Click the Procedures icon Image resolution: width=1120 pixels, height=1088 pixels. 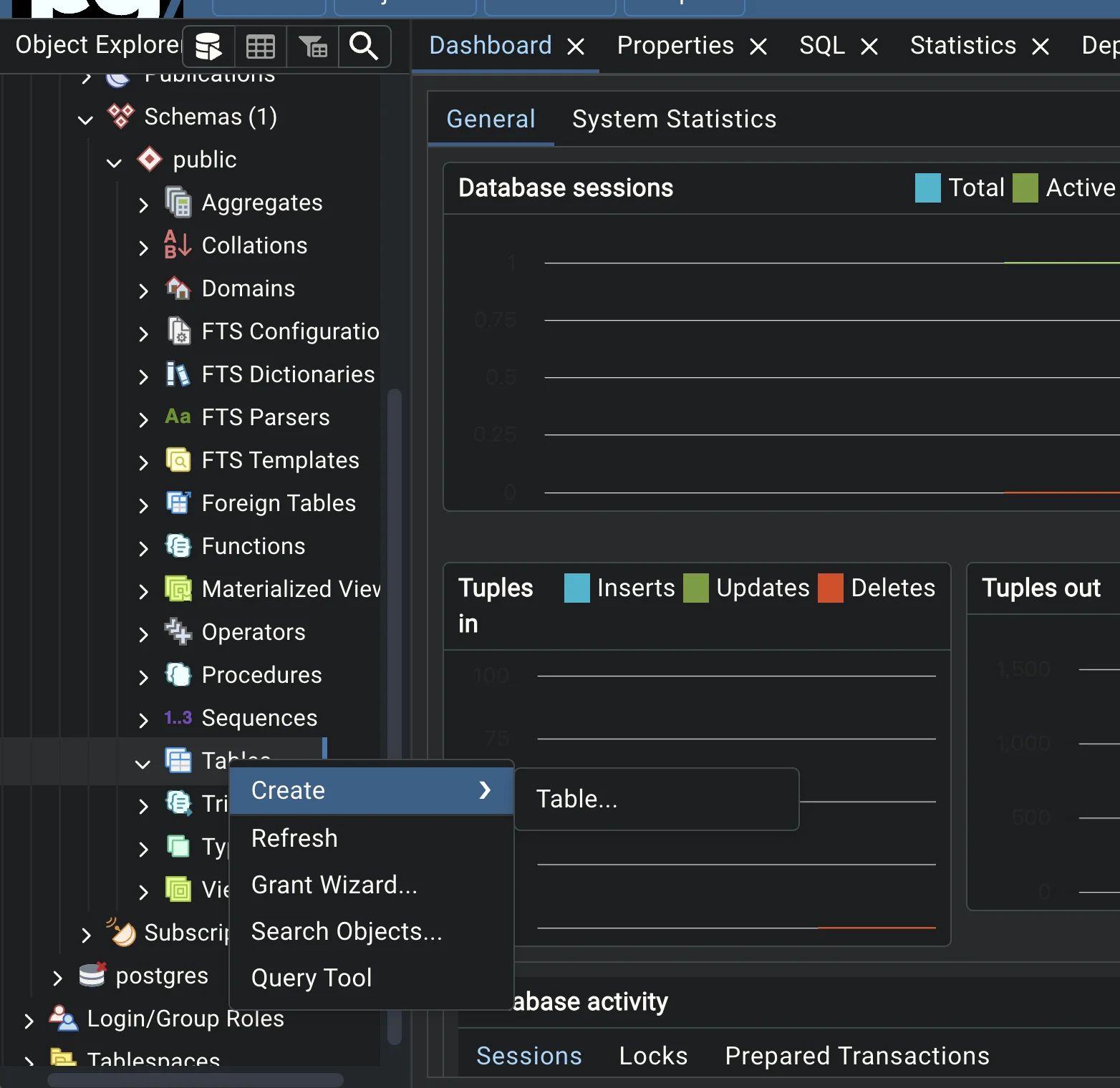[x=178, y=674]
